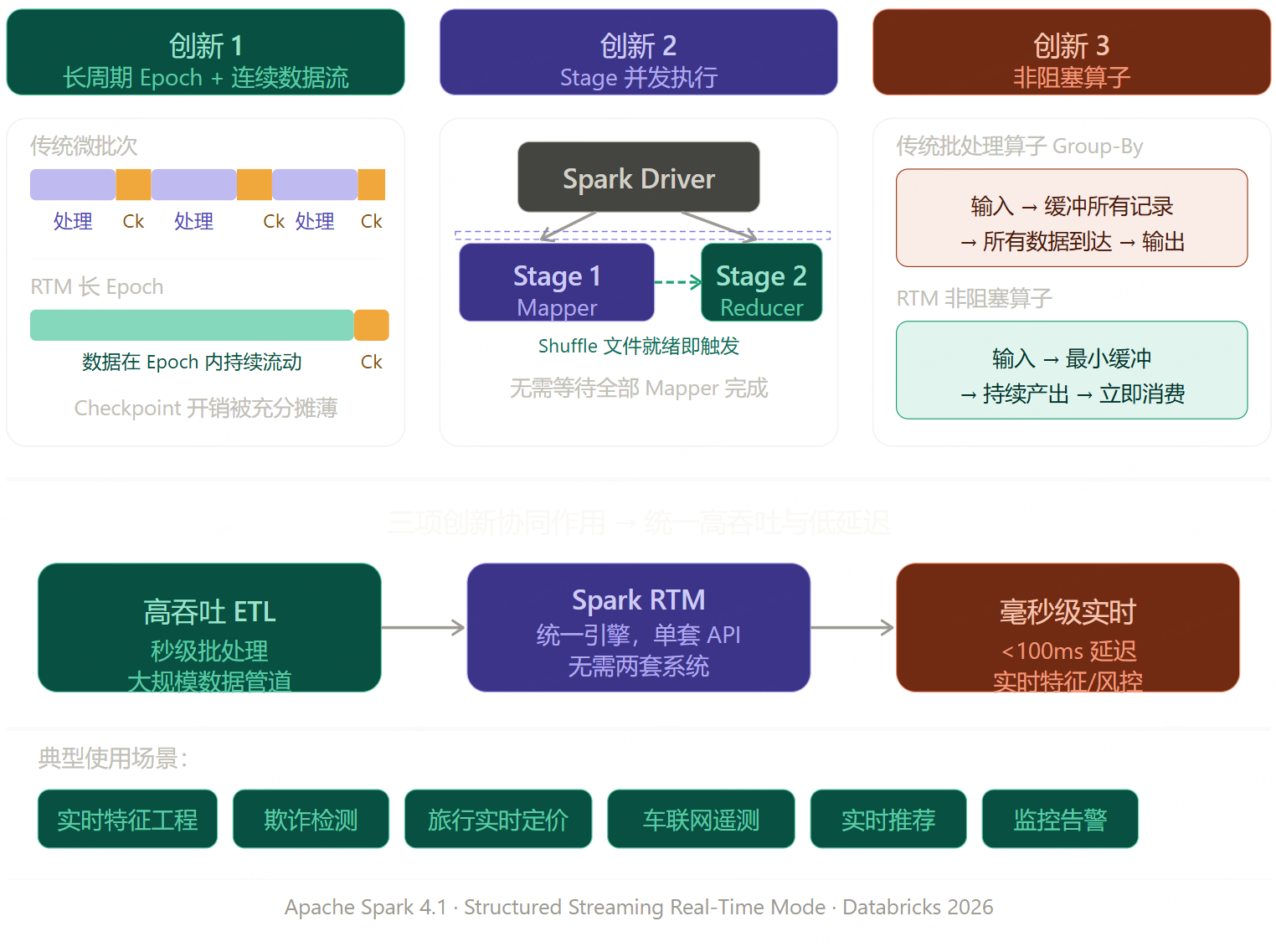Click the arrow from Spark RTM to 毫秒级实时
The width and height of the screenshot is (1276, 952).
853,627
